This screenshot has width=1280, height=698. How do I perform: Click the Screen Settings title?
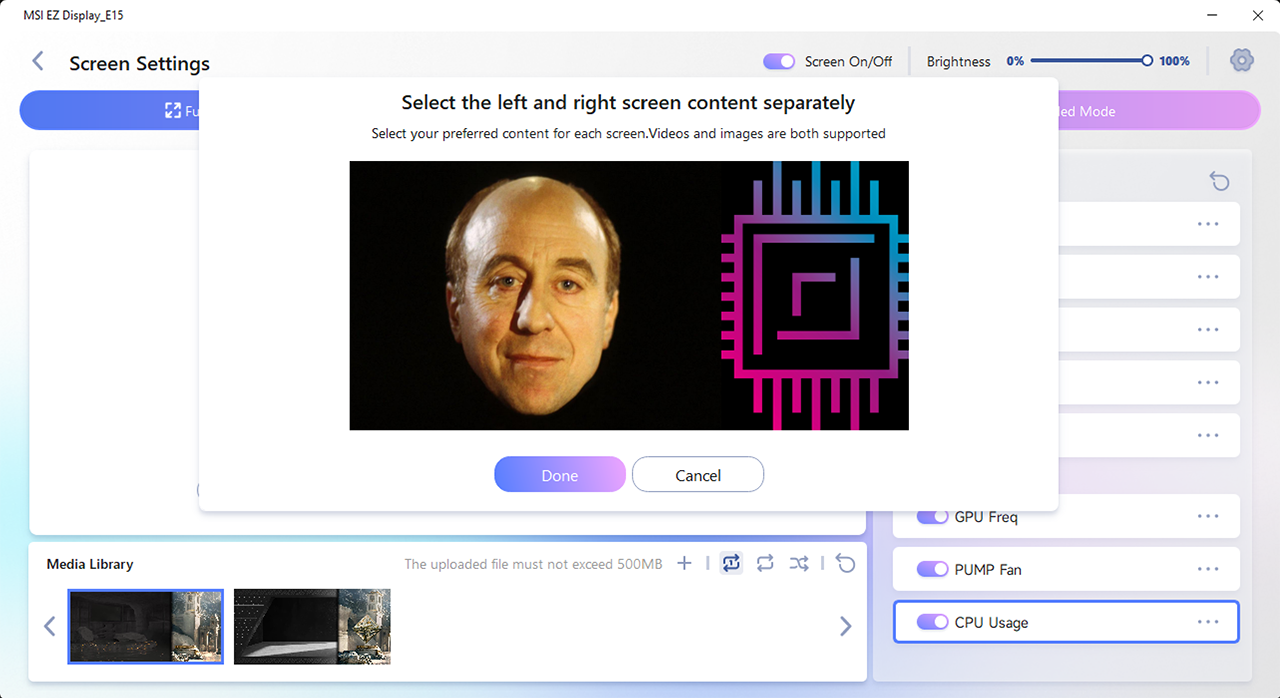coord(139,63)
